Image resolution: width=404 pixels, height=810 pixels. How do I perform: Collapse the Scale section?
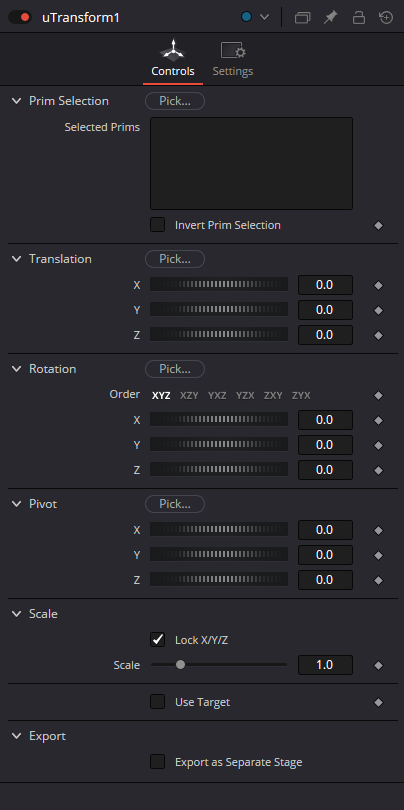point(17,614)
